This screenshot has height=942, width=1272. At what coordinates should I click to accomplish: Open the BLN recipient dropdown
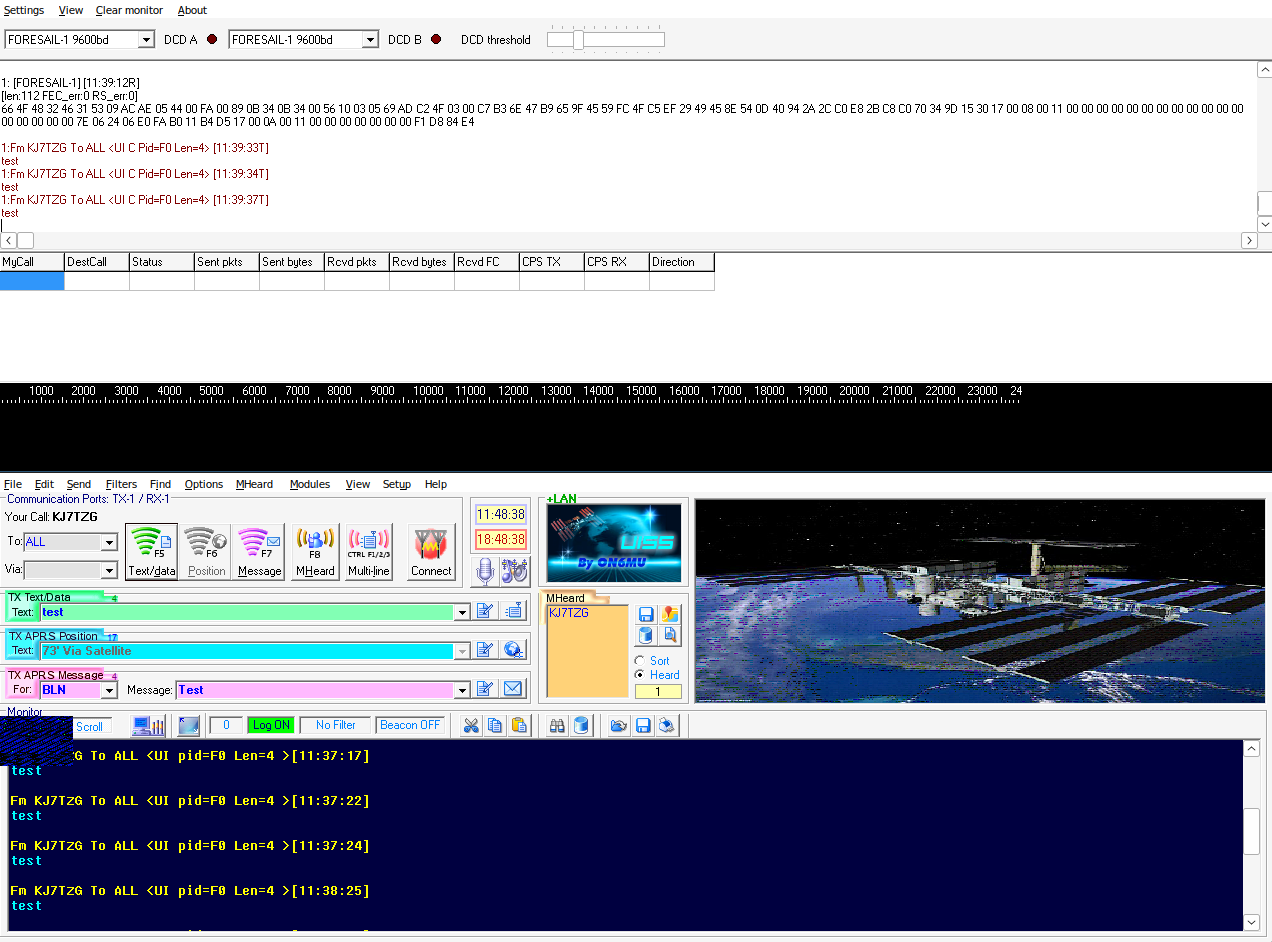click(109, 690)
